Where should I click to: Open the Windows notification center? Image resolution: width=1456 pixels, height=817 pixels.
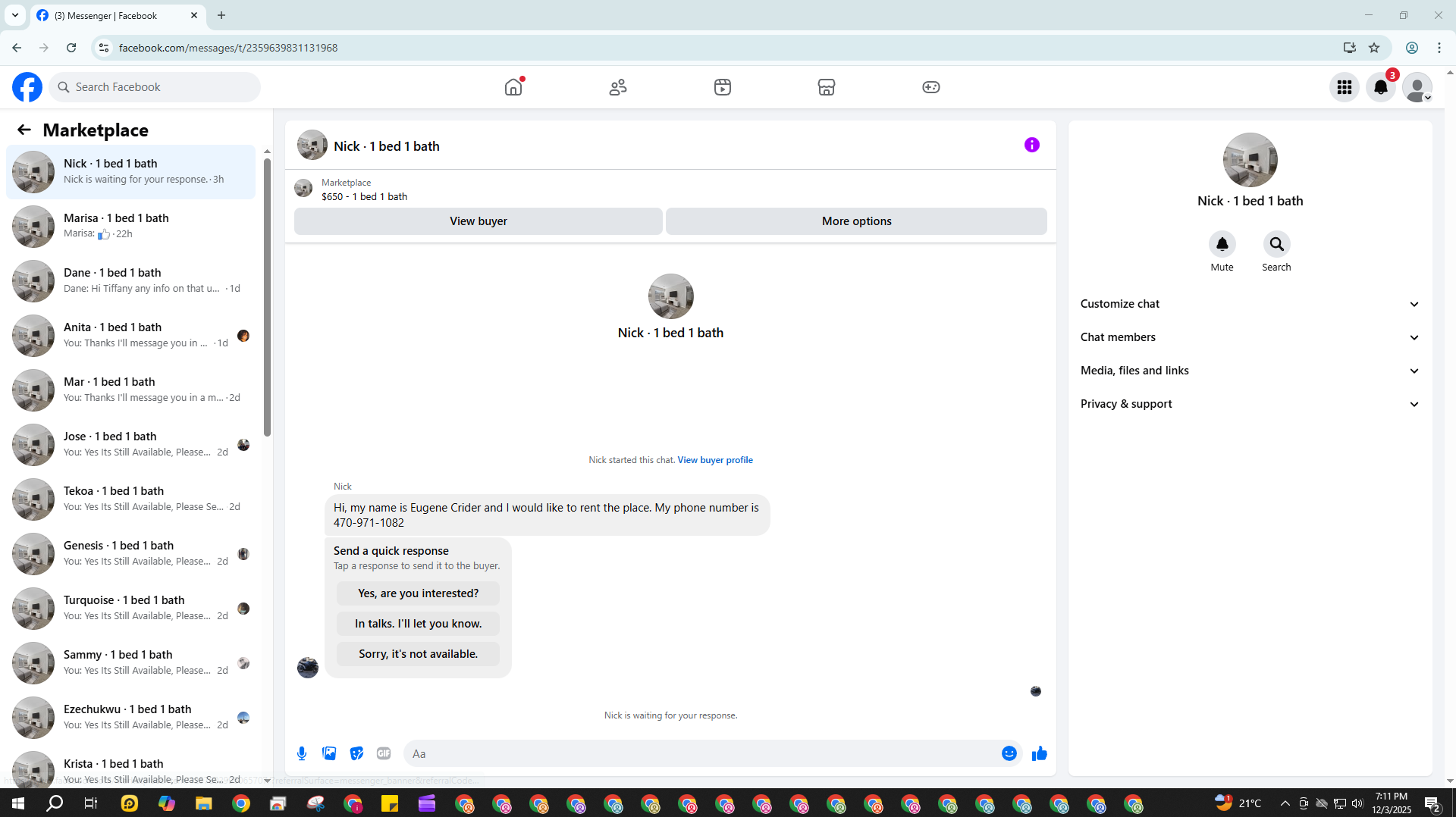point(1432,803)
